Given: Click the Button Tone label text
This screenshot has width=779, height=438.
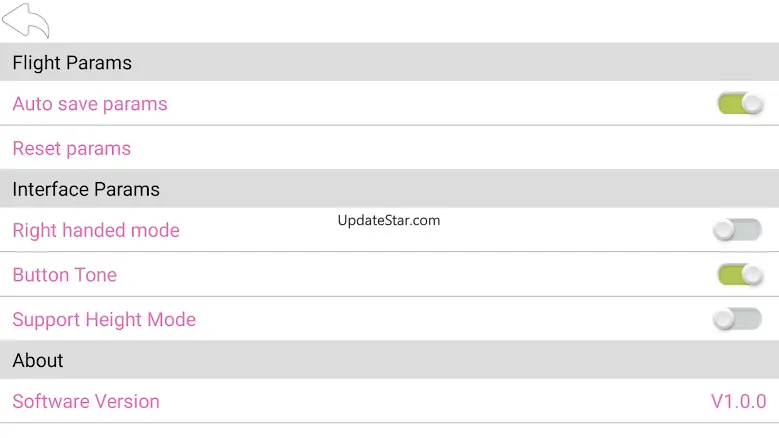Looking at the screenshot, I should 65,275.
